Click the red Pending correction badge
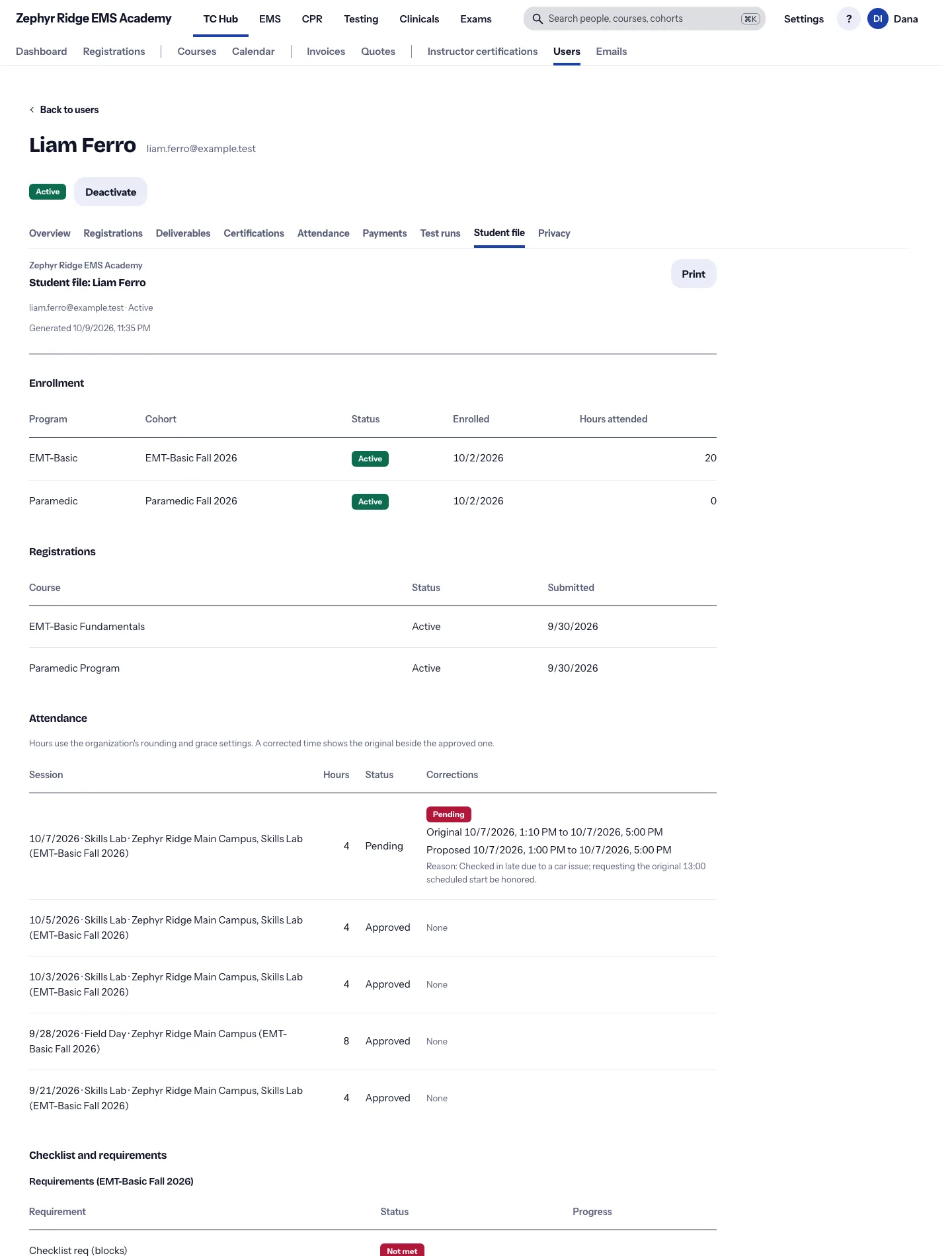This screenshot has width=952, height=1256. tap(449, 814)
